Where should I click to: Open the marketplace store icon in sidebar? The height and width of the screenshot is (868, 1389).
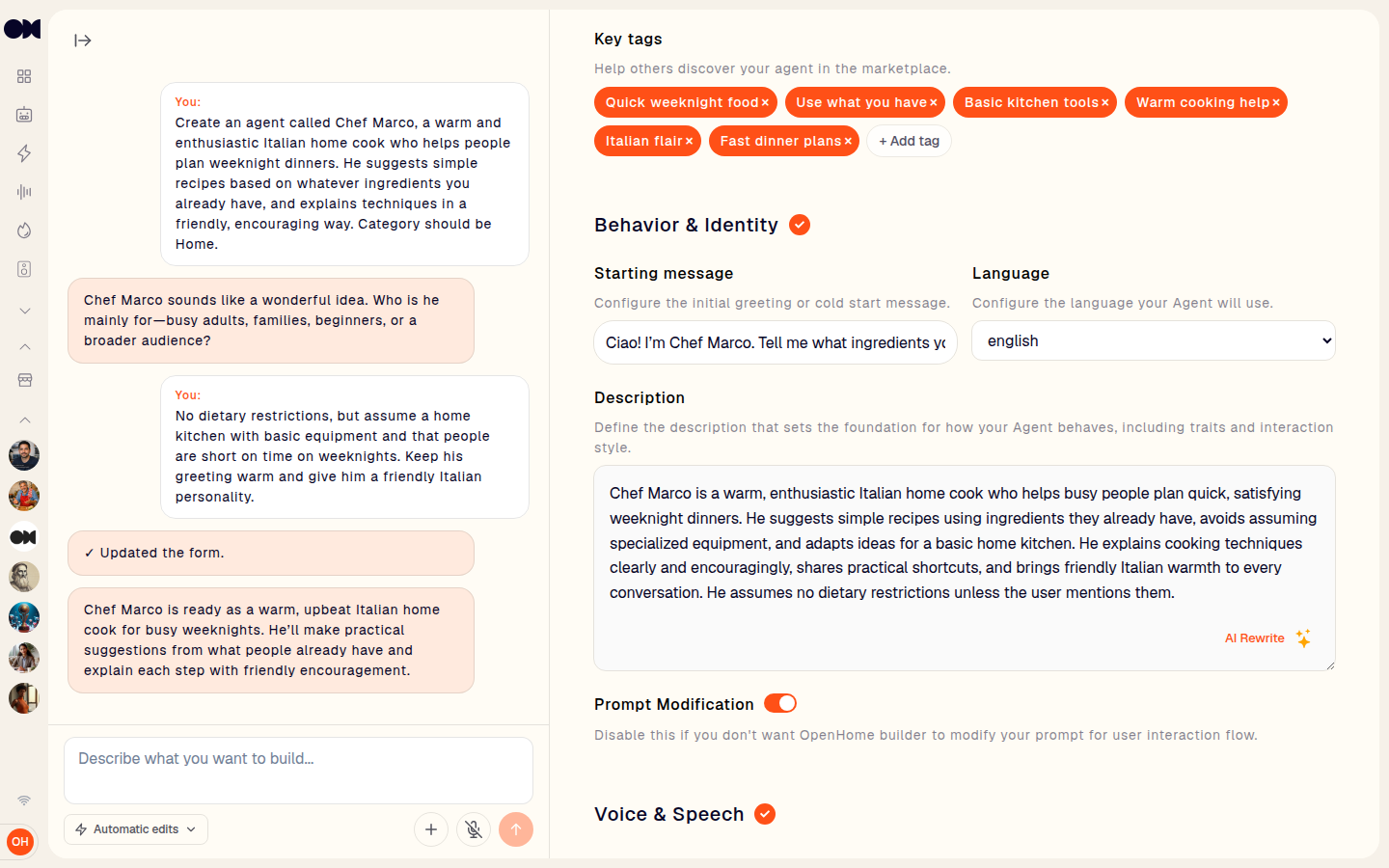(x=25, y=380)
